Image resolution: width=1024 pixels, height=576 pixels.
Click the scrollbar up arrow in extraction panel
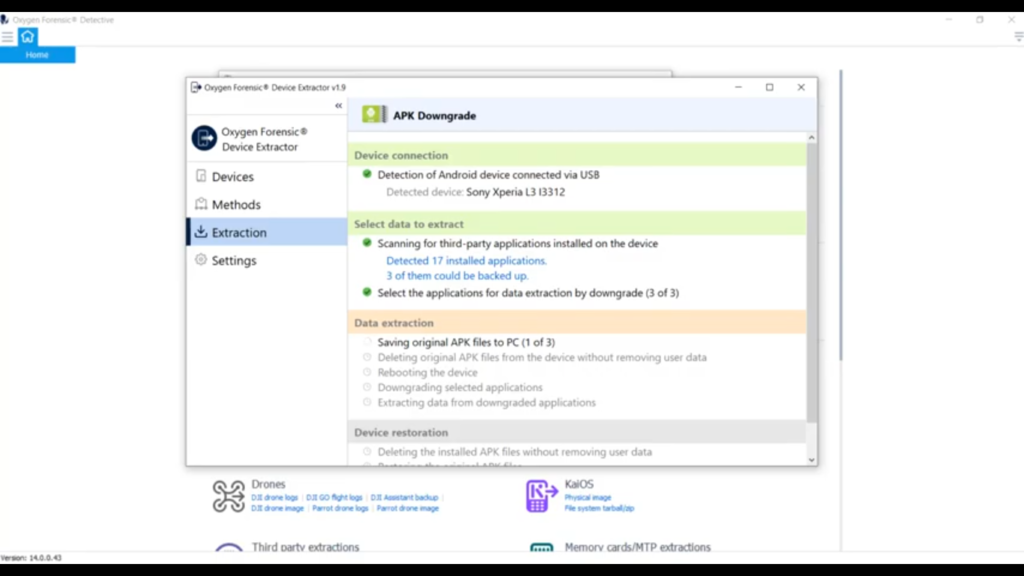(x=812, y=138)
